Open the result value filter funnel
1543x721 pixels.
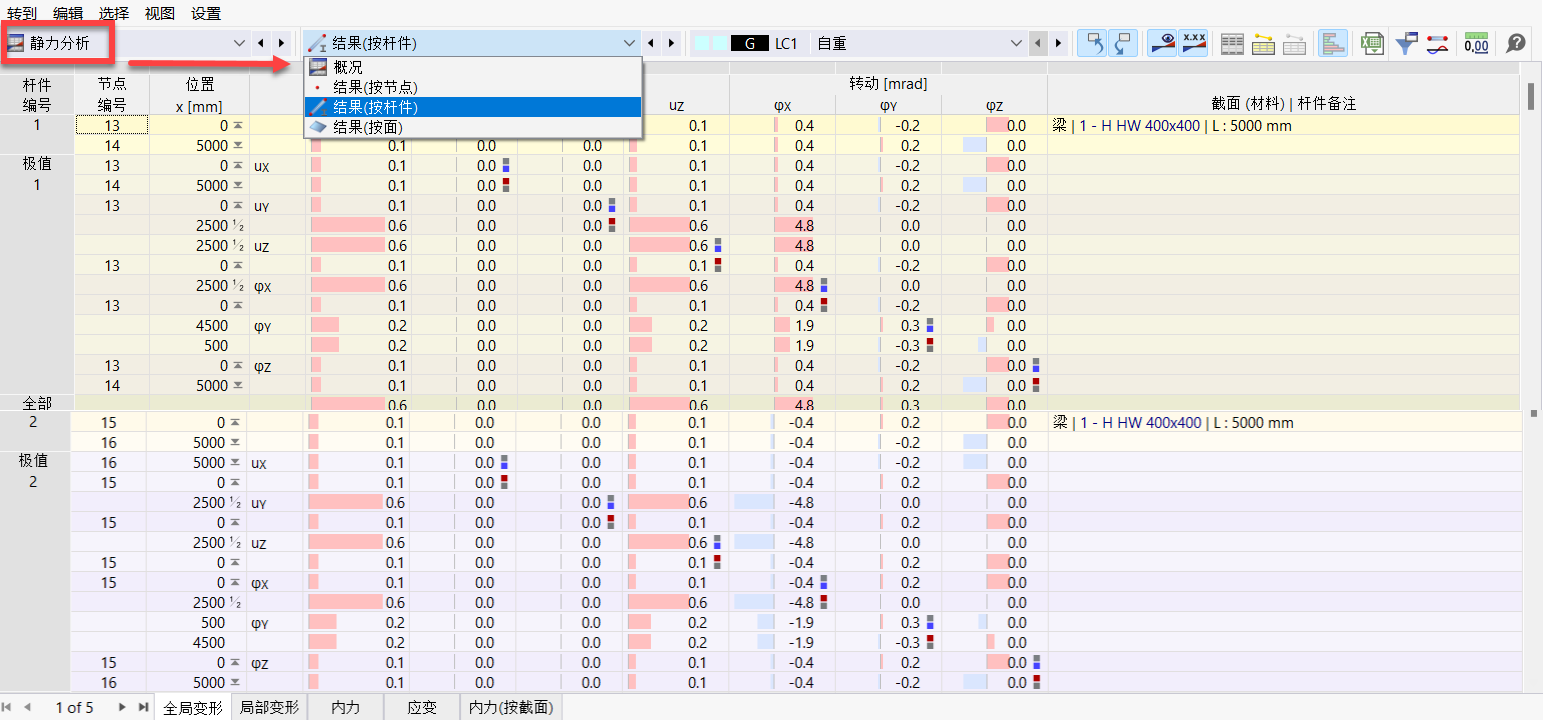(1407, 43)
